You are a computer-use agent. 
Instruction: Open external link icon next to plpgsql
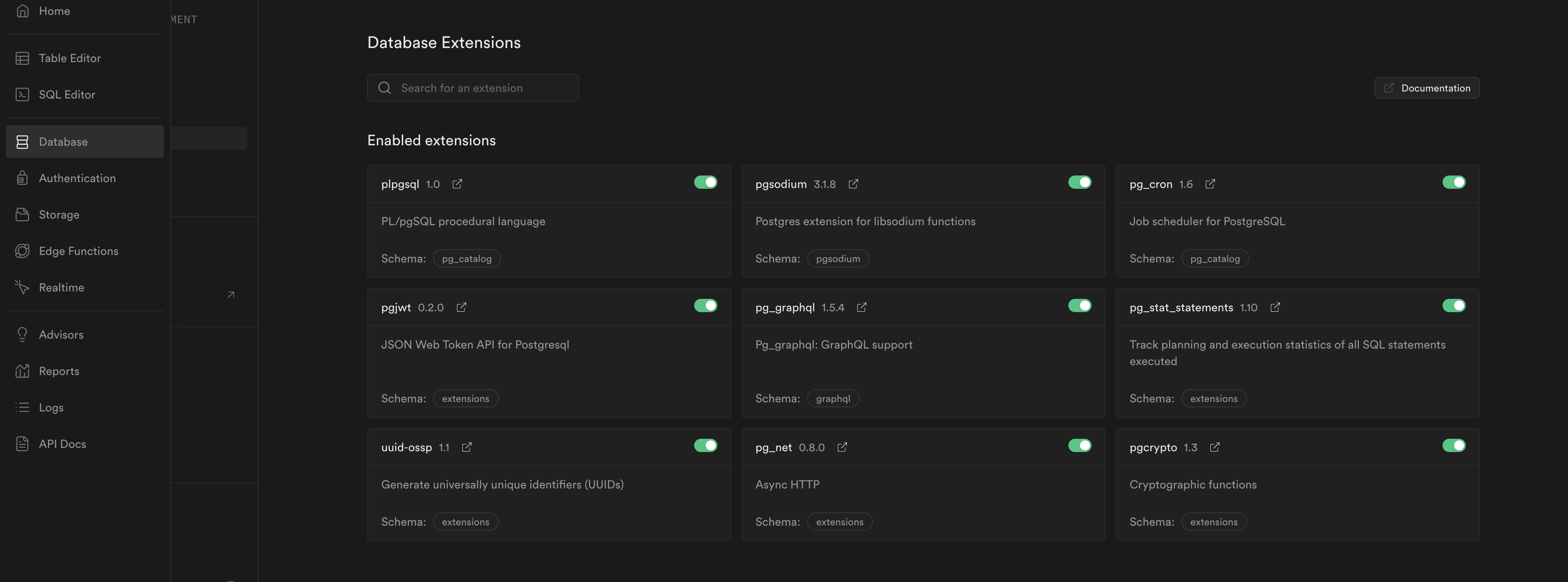click(x=457, y=184)
